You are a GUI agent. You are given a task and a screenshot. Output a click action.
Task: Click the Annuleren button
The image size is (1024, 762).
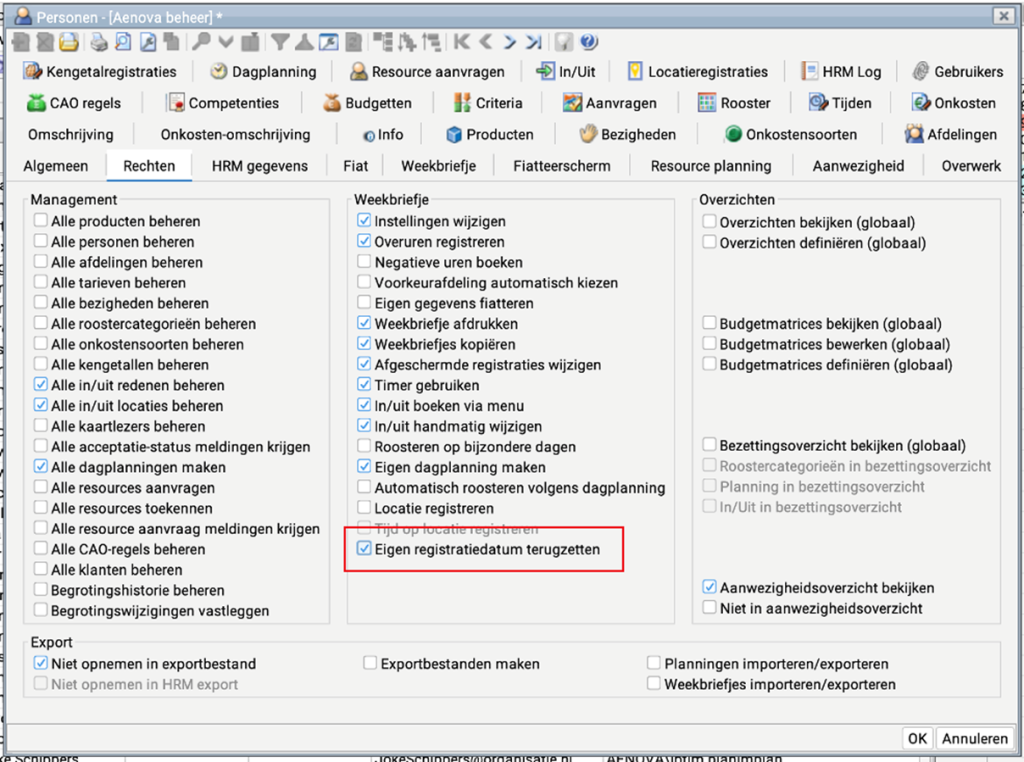click(x=974, y=739)
